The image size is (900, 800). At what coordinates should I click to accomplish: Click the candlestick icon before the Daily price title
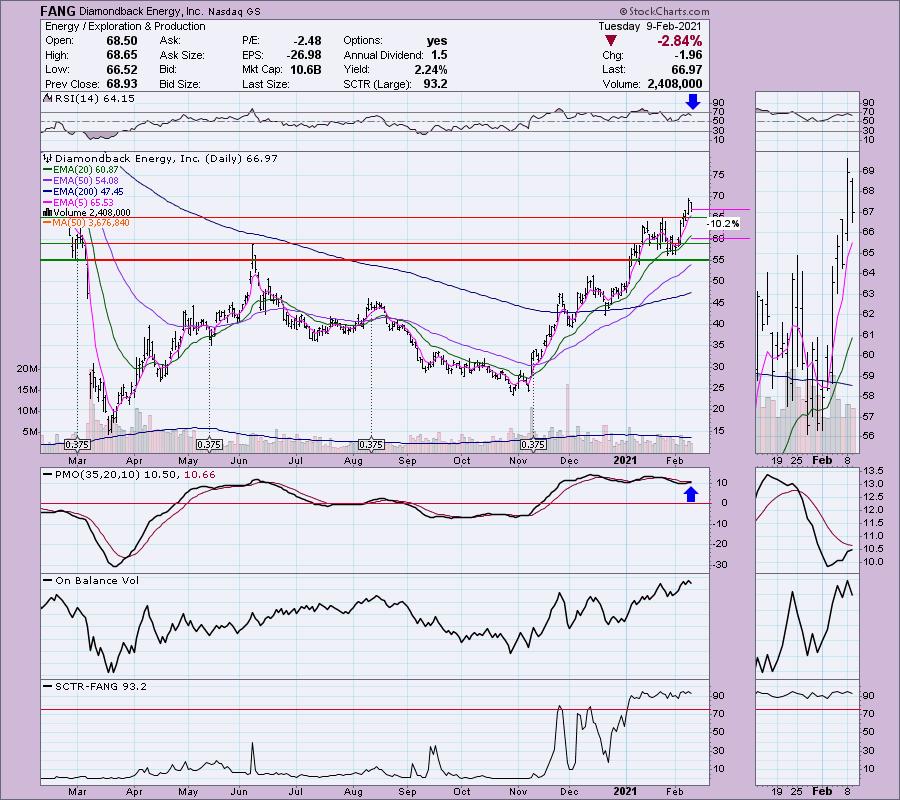(48, 158)
